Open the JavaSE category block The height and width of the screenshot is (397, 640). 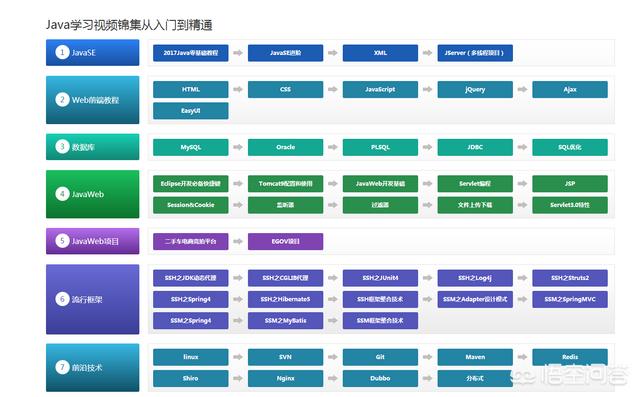(x=93, y=53)
